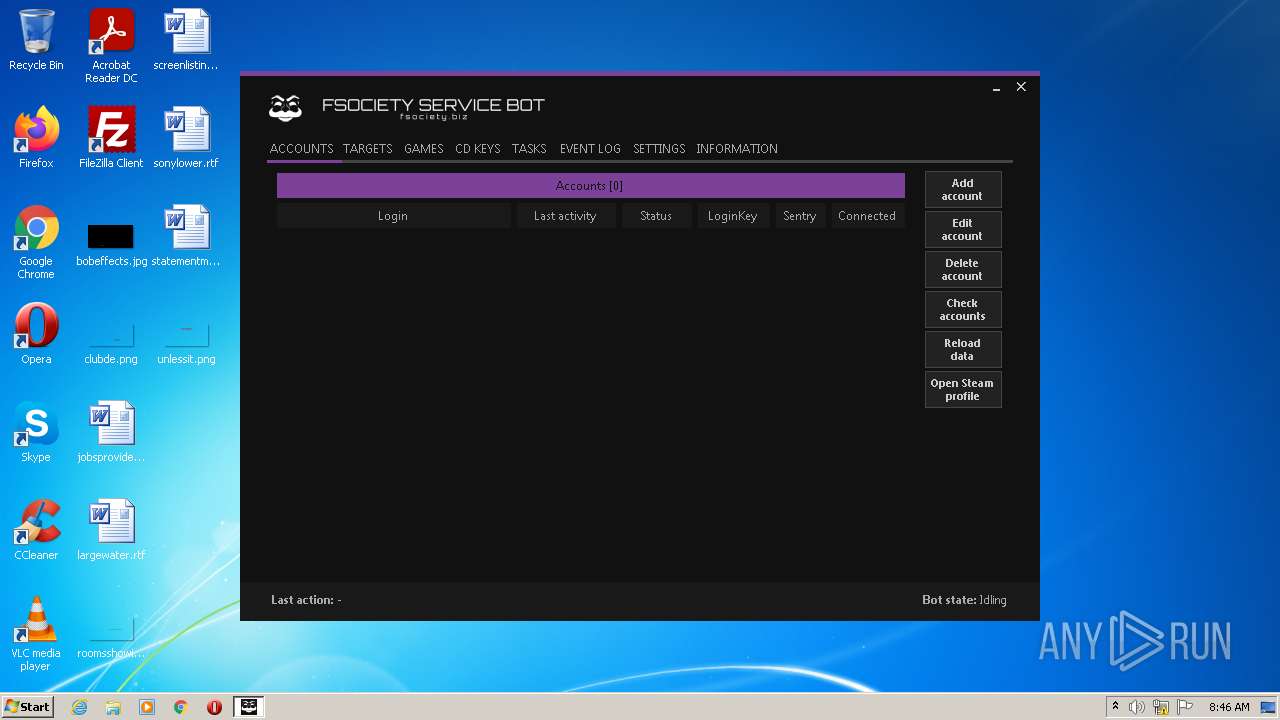Click the Edit account button

(962, 230)
